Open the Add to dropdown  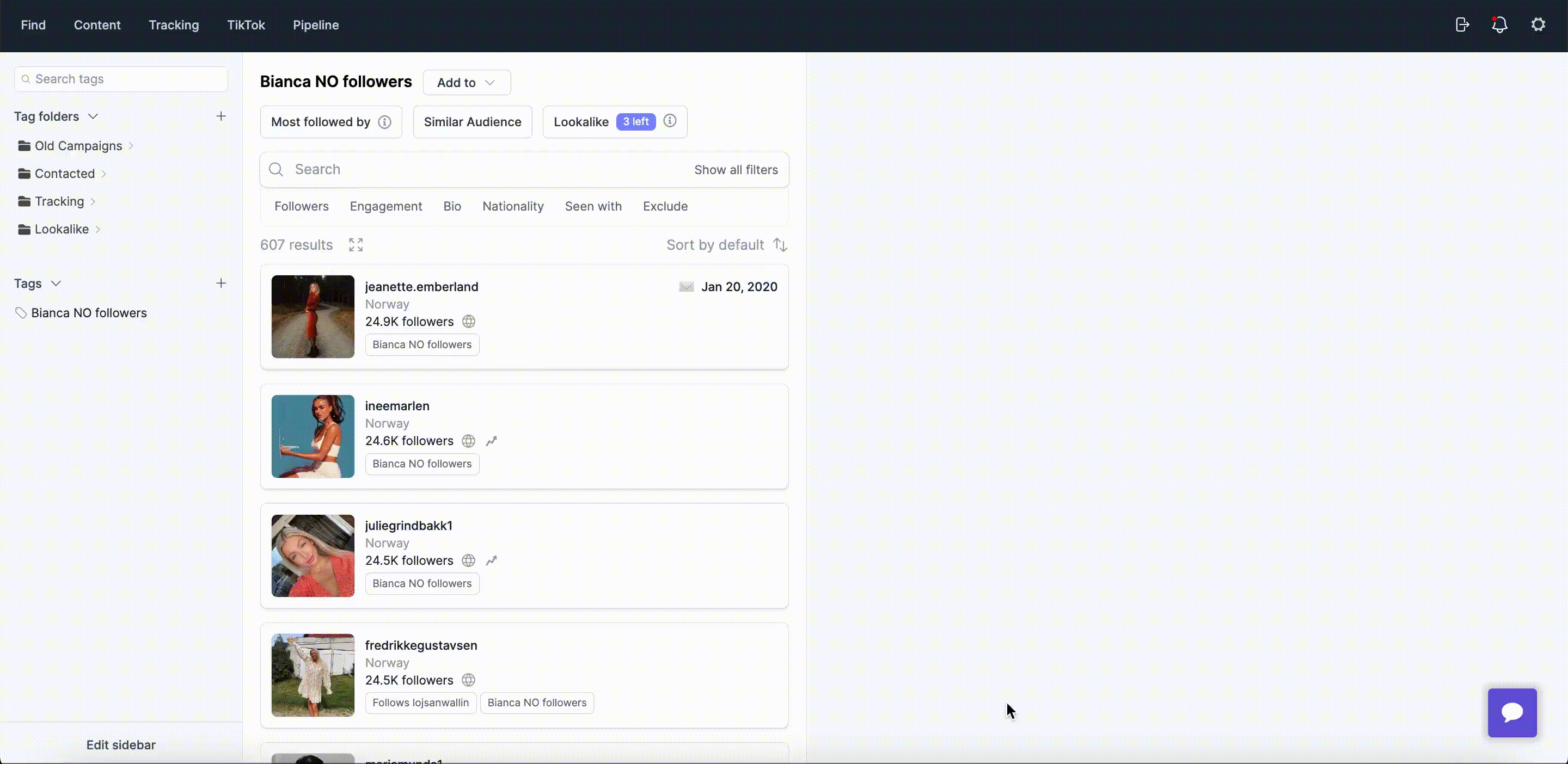coord(467,83)
